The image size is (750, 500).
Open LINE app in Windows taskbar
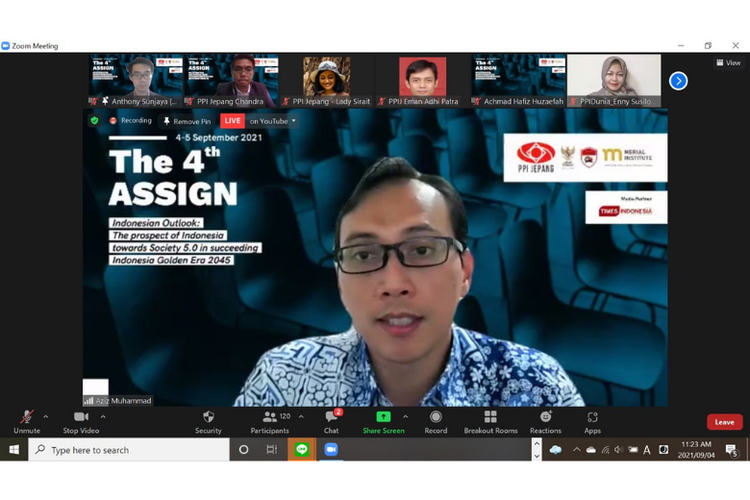click(301, 450)
